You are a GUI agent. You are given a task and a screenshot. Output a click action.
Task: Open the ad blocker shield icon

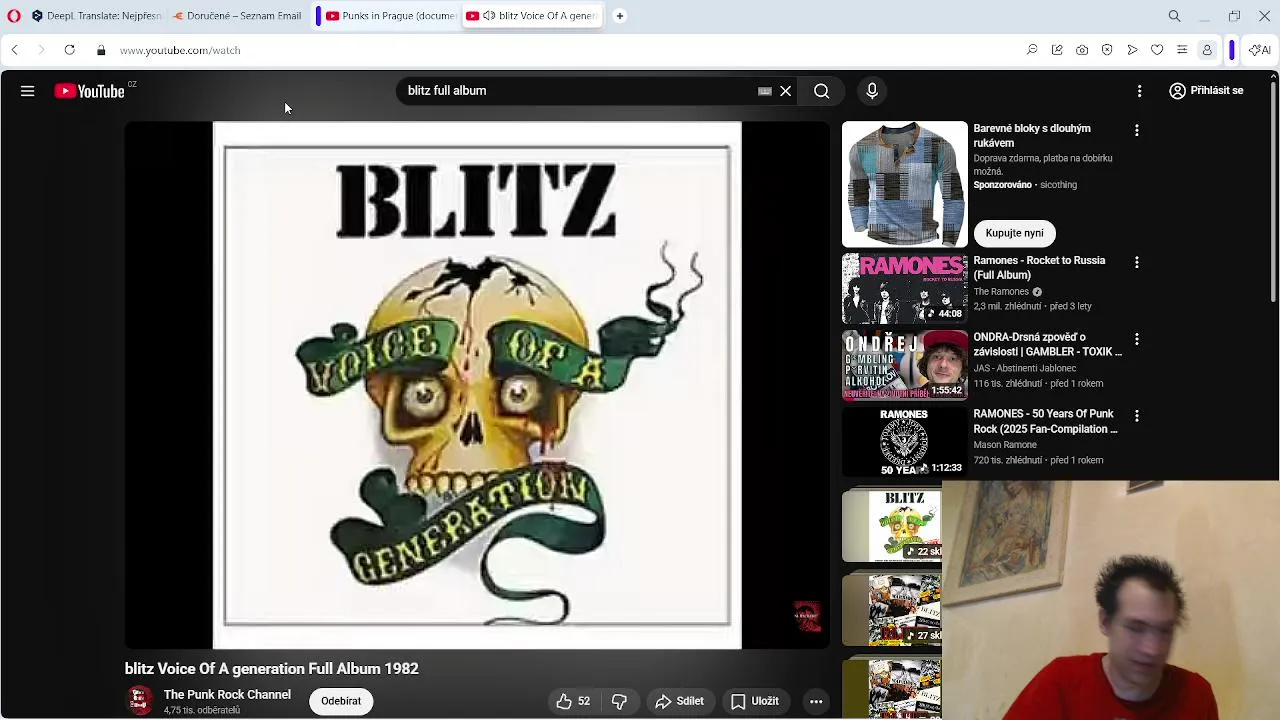pos(1107,50)
